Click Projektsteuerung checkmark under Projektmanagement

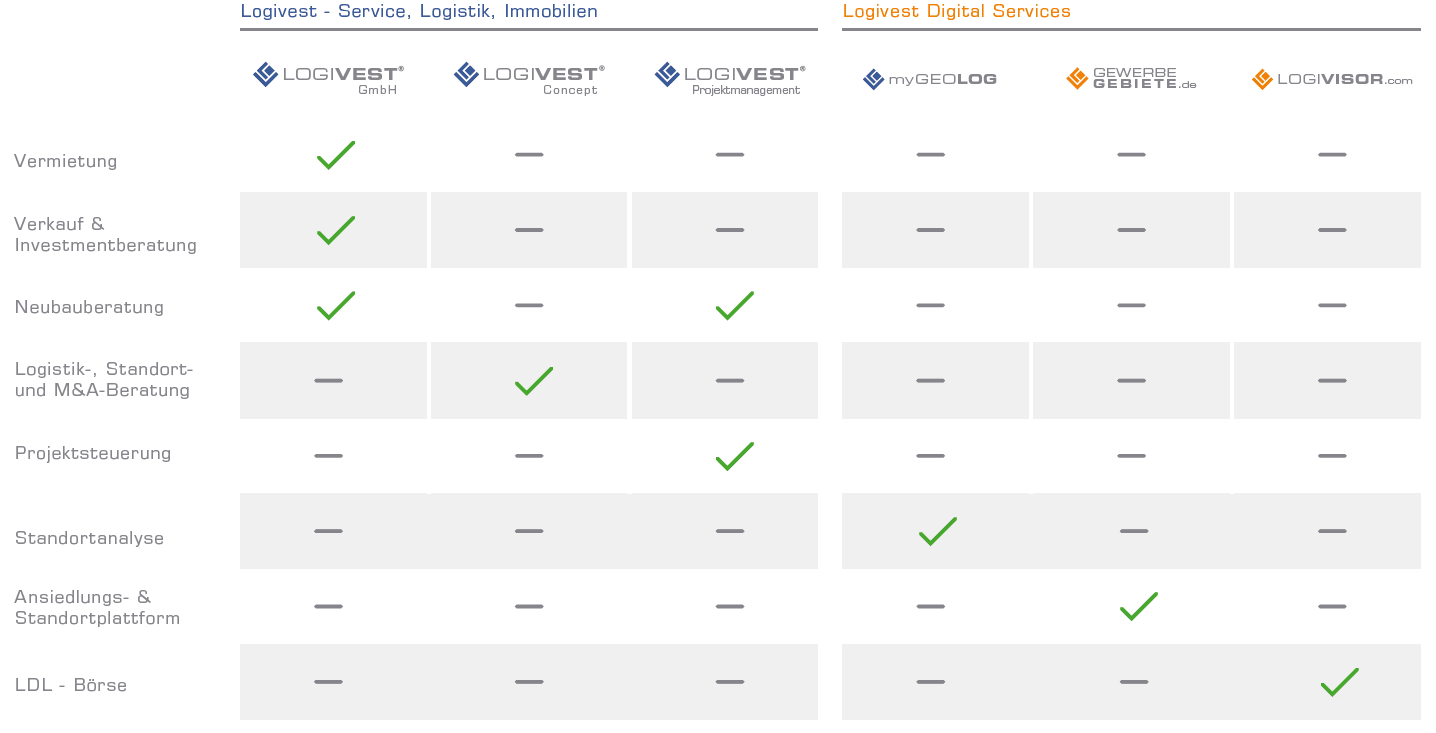[x=735, y=456]
